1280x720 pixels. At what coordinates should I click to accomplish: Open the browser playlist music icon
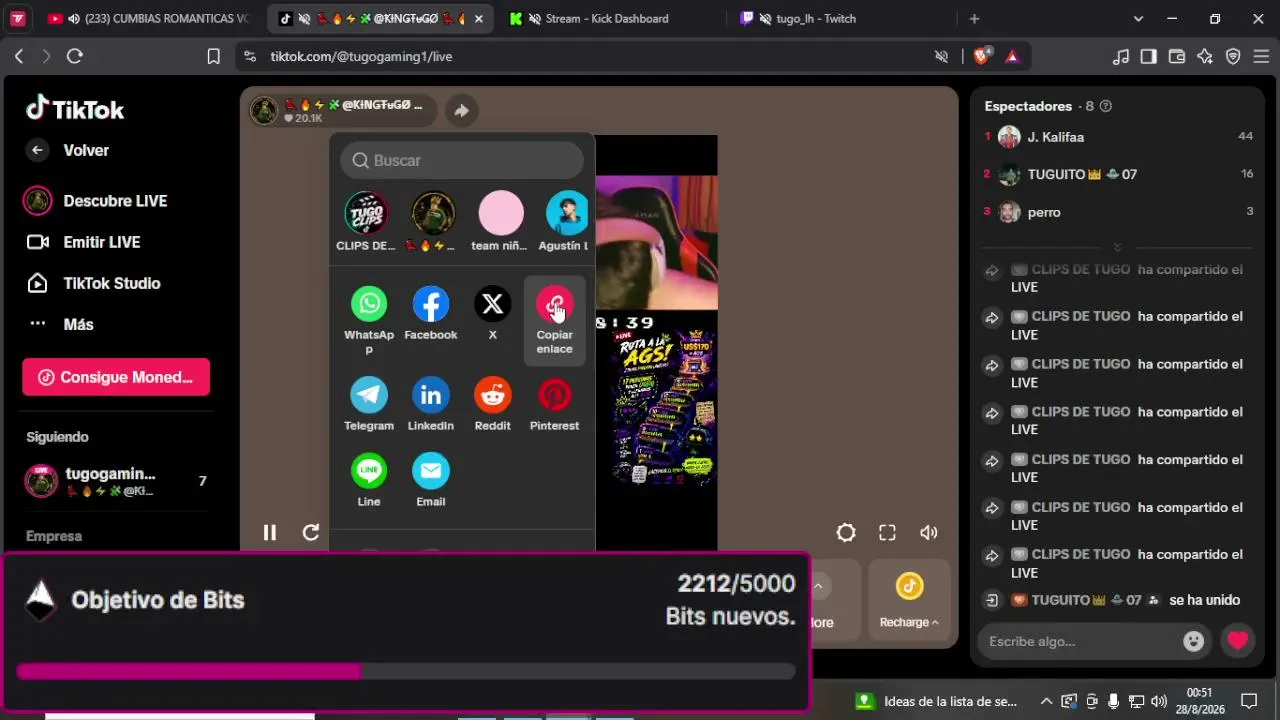pyautogui.click(x=1121, y=57)
